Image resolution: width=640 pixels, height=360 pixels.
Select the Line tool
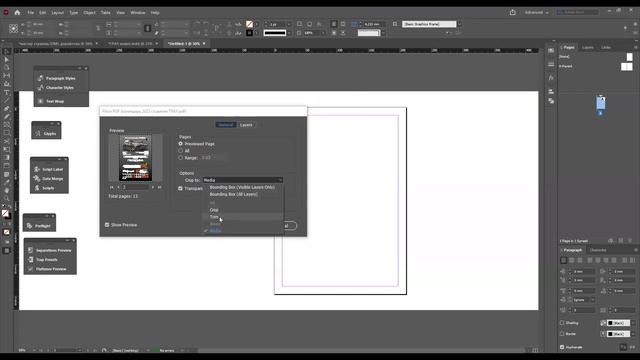click(7, 100)
